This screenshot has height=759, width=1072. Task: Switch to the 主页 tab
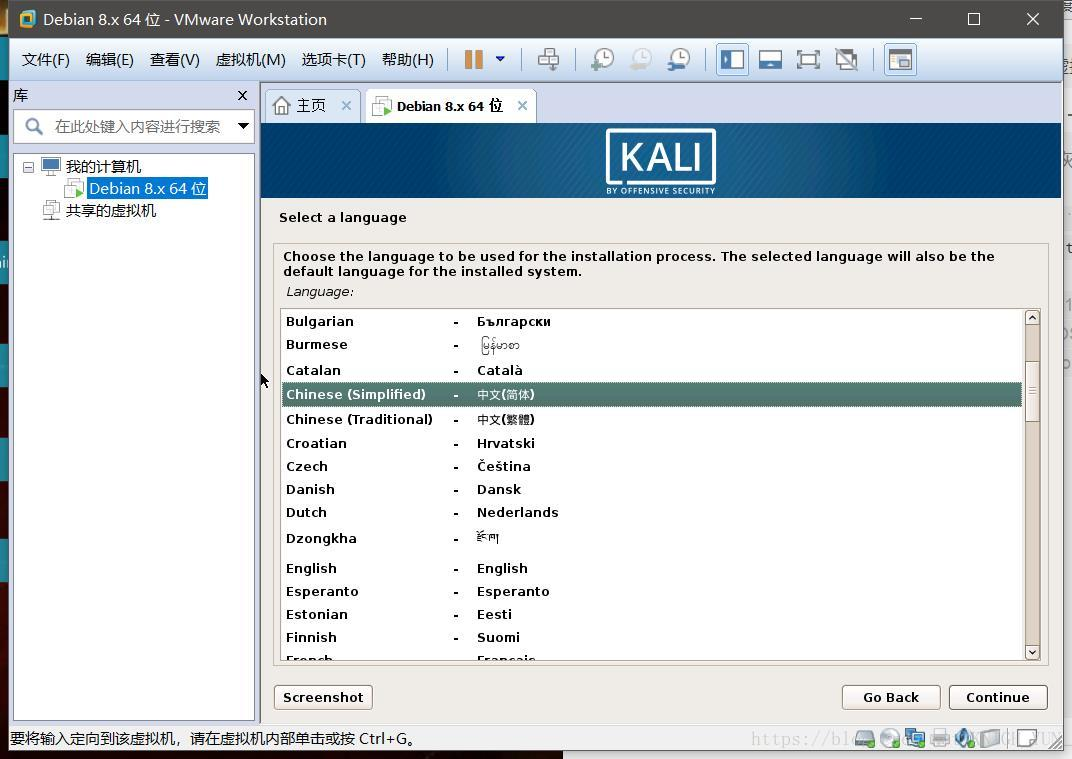pos(310,104)
